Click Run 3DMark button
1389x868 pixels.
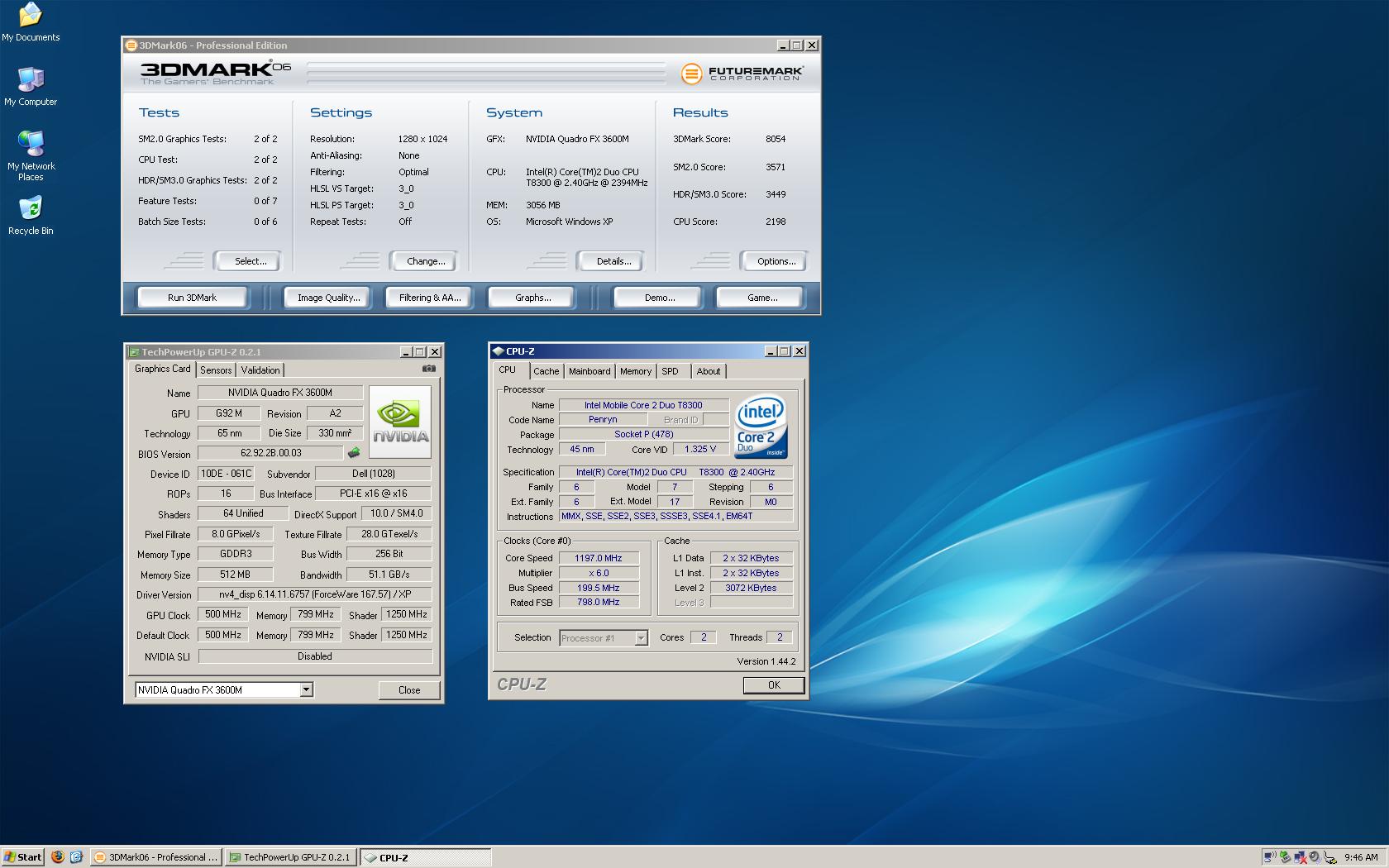pyautogui.click(x=192, y=298)
